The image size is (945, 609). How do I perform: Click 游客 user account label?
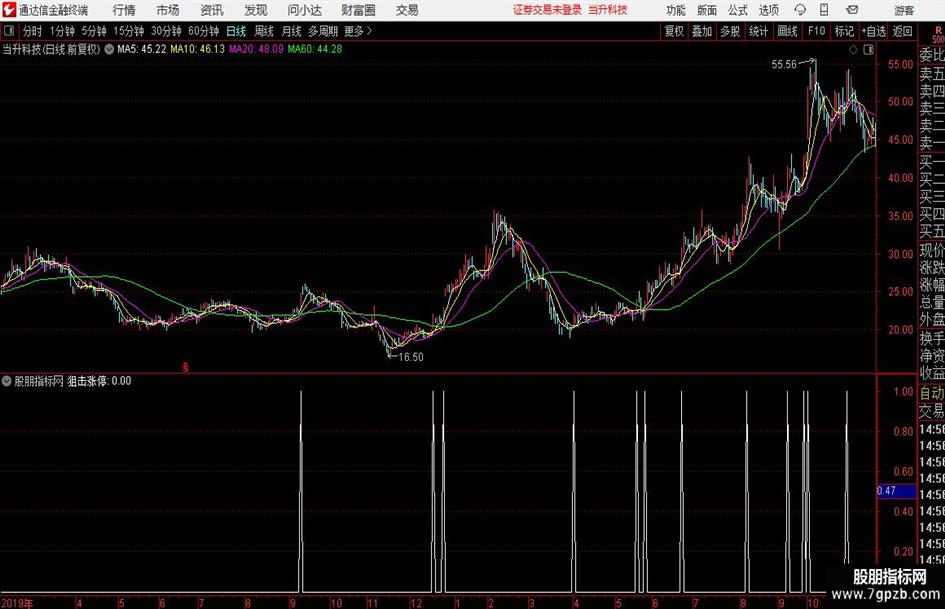coord(904,10)
